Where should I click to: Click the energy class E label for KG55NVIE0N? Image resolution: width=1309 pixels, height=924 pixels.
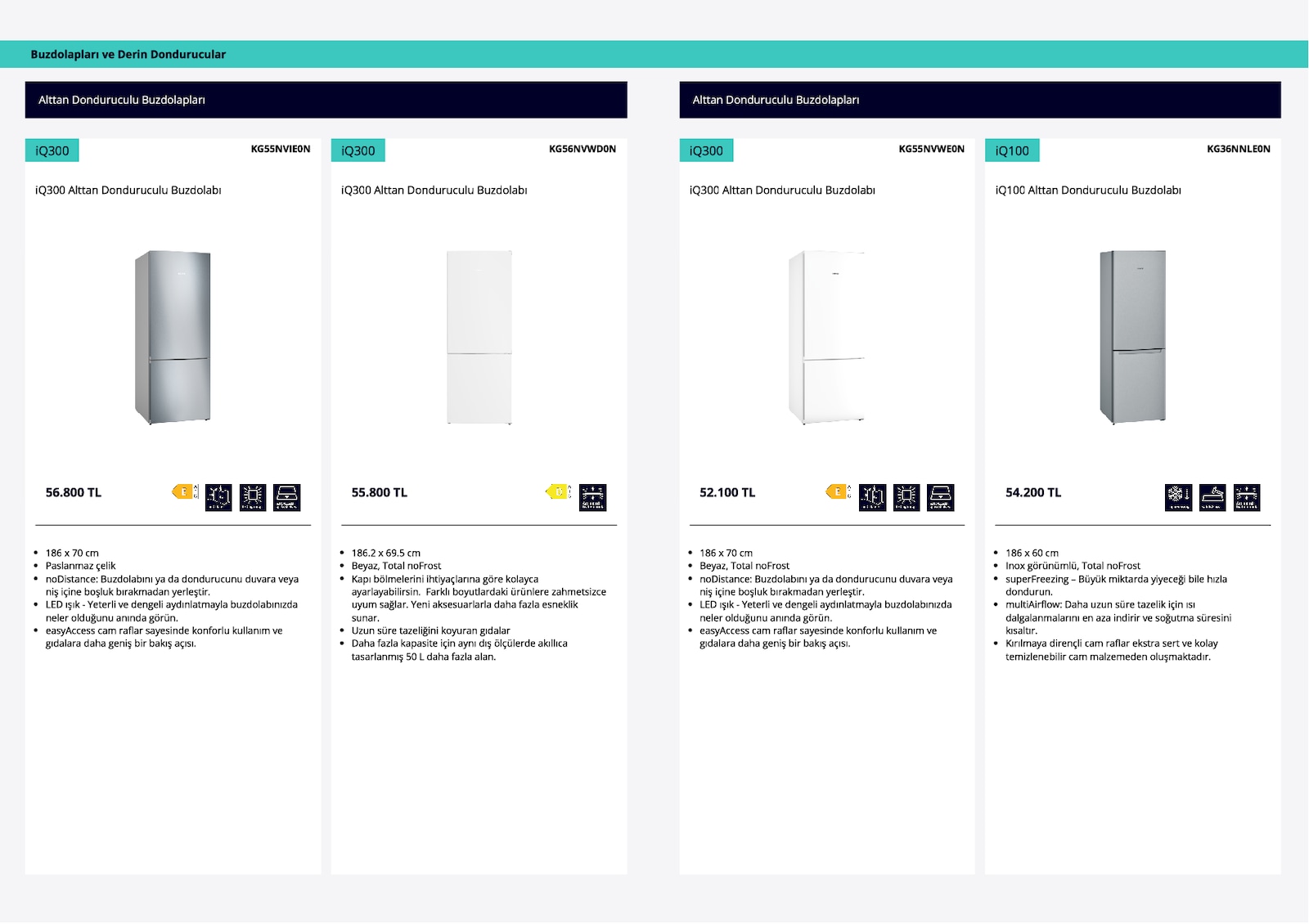click(x=185, y=491)
